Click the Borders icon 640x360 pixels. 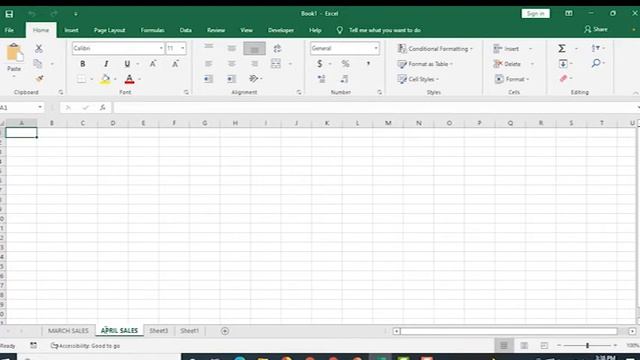coord(82,78)
